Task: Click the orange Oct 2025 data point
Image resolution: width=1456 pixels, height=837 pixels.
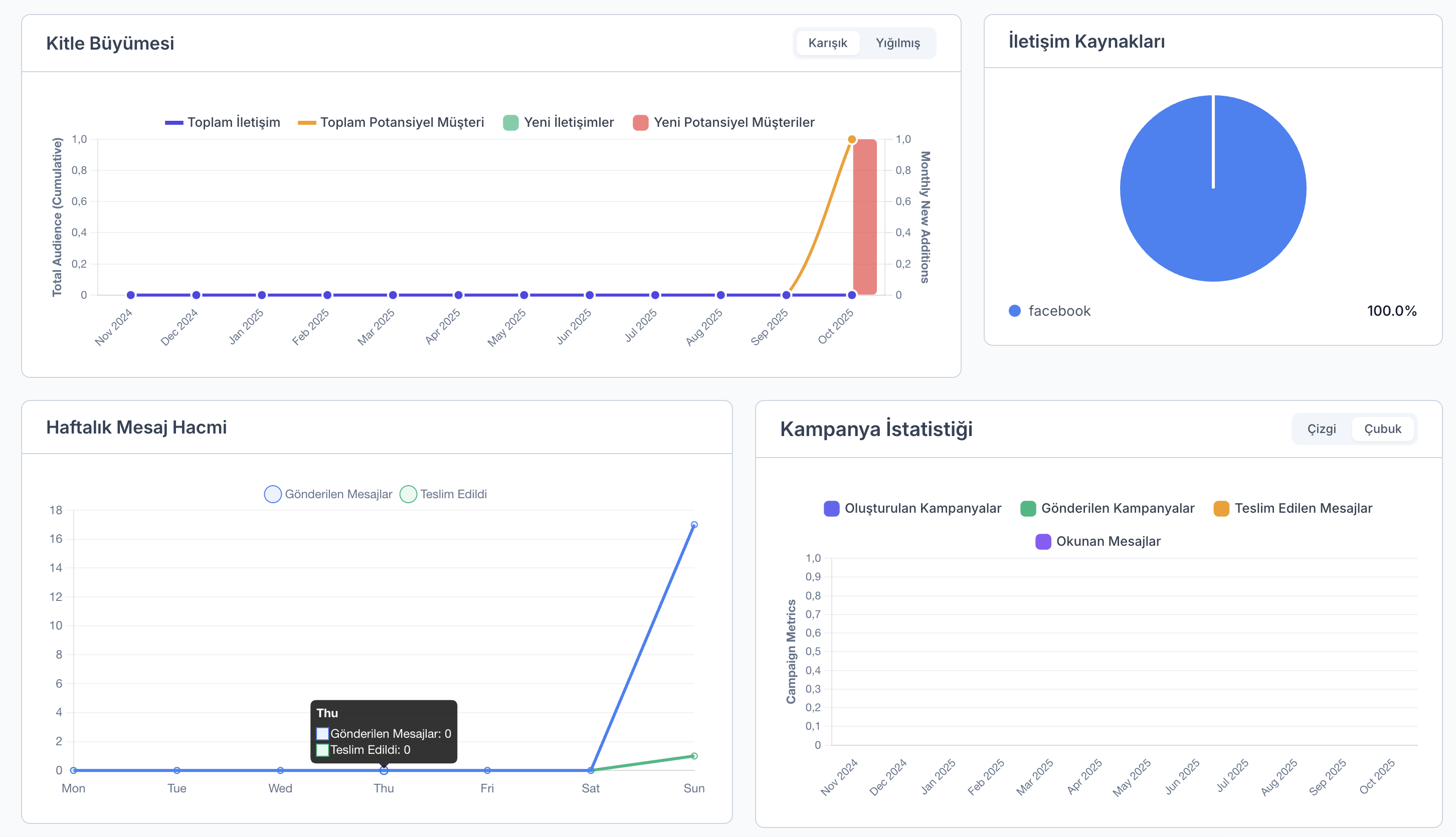Action: 852,139
